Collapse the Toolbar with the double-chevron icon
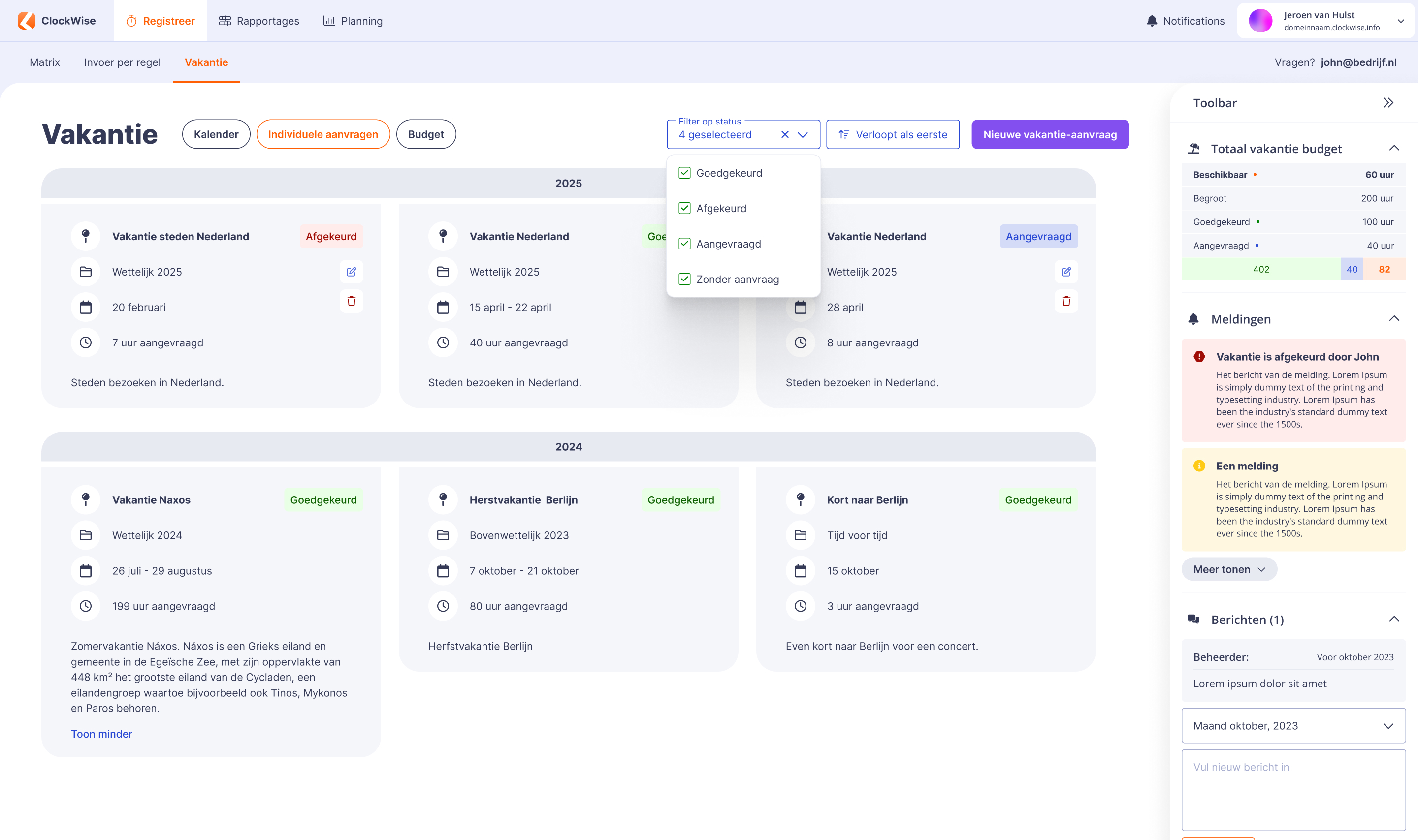 tap(1388, 103)
